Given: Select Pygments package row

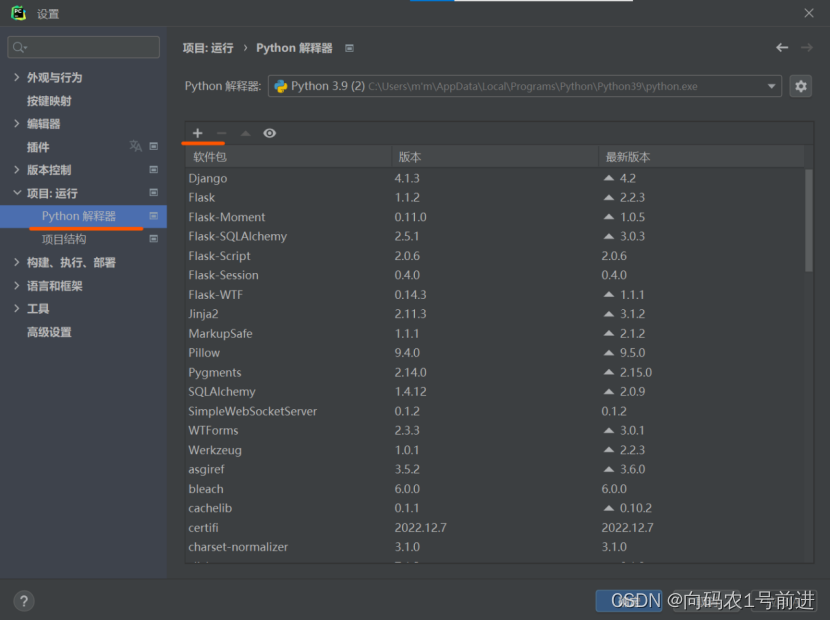Looking at the screenshot, I should pyautogui.click(x=495, y=372).
